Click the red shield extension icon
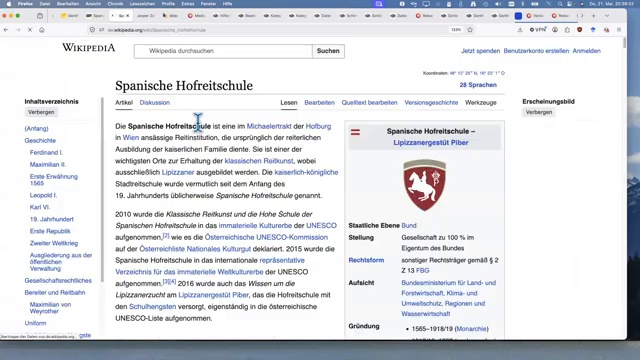Viewport: 640px width, 360px height. click(580, 30)
